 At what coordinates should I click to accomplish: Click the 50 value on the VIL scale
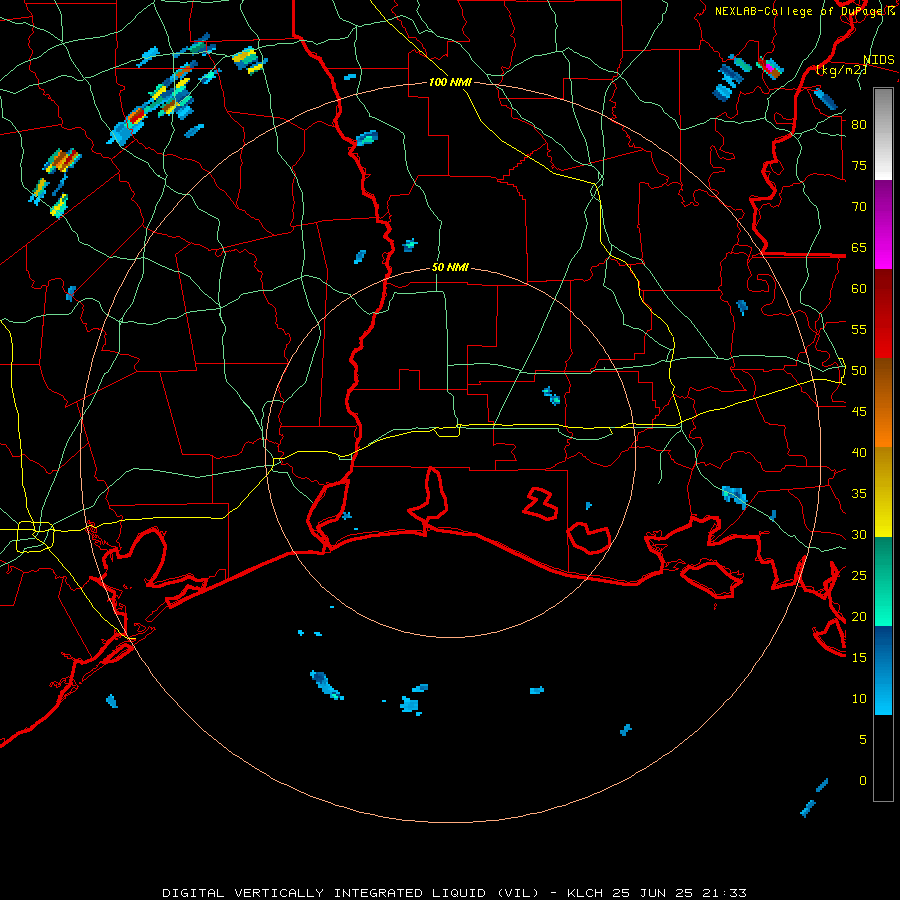(x=859, y=371)
